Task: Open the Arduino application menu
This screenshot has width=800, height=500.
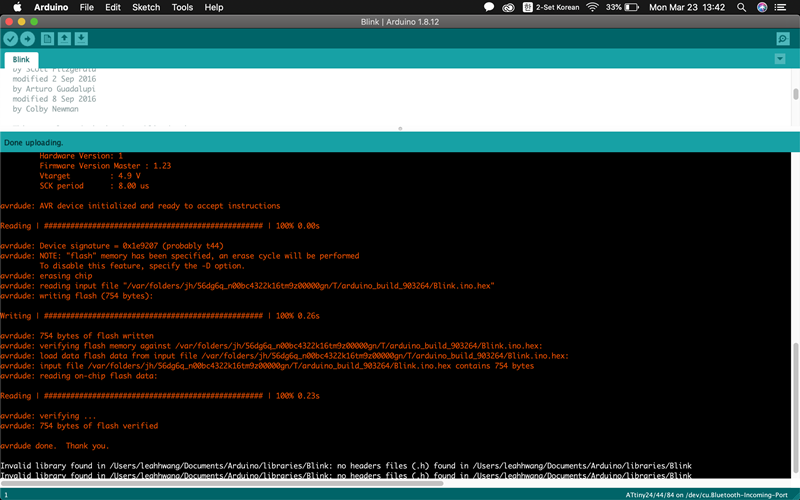Action: point(51,7)
